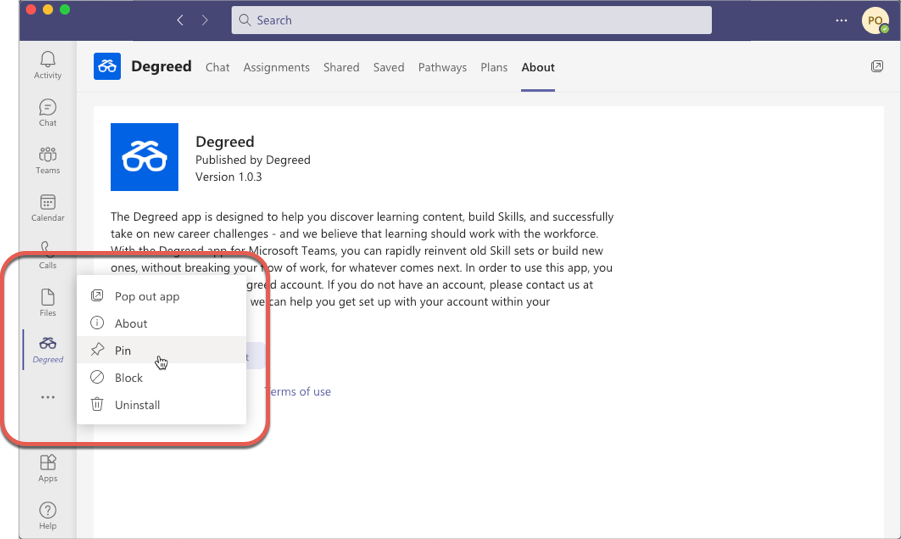The height and width of the screenshot is (539, 901).
Task: Switch to the Shared tab
Action: (341, 67)
